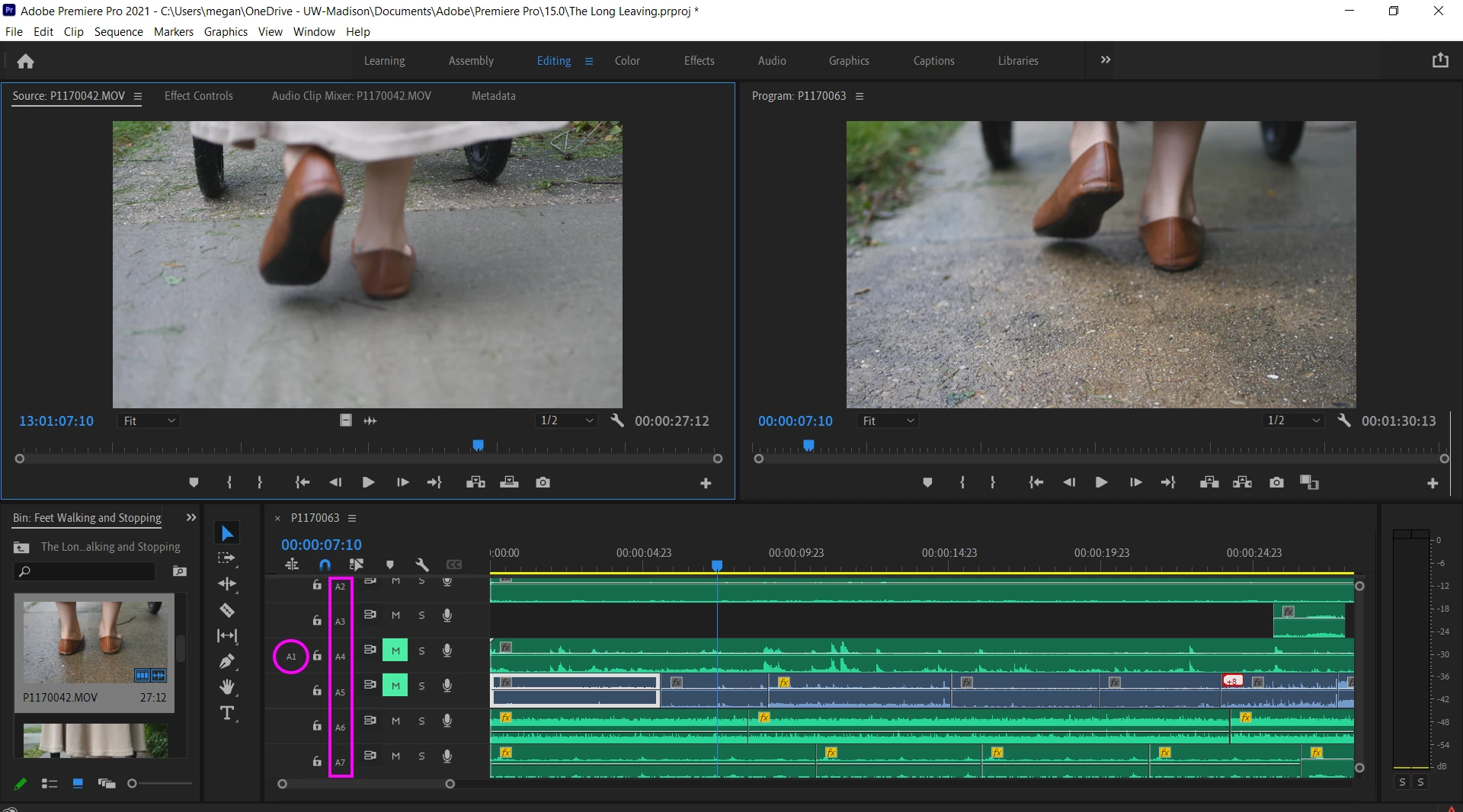This screenshot has width=1463, height=812.
Task: Play the Program monitor sequence
Action: [1101, 482]
